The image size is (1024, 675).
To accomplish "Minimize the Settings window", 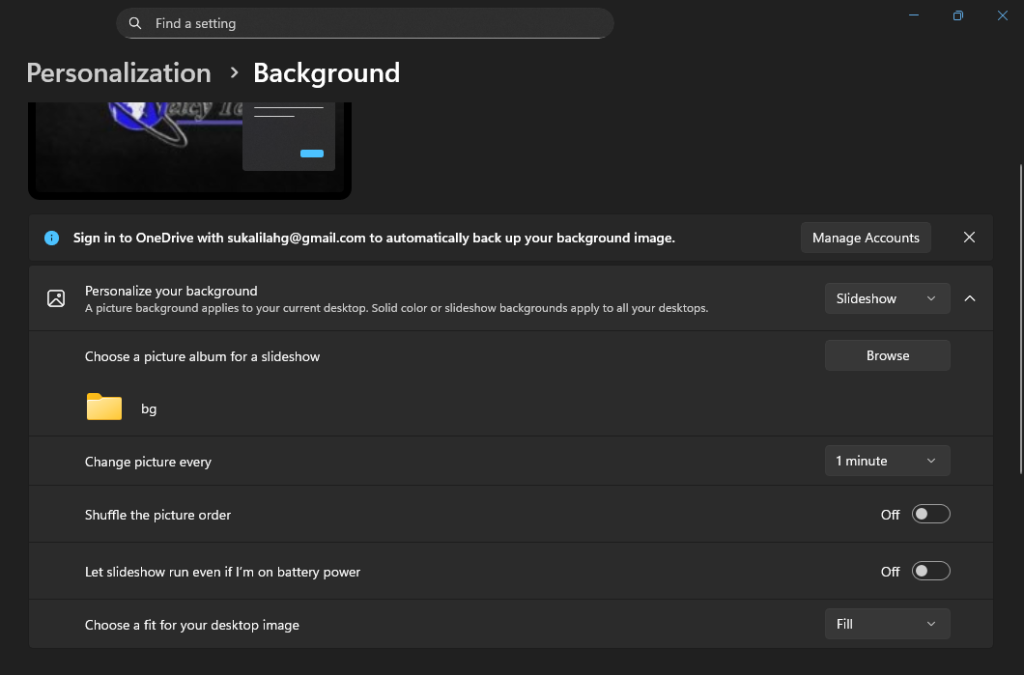I will tap(913, 15).
